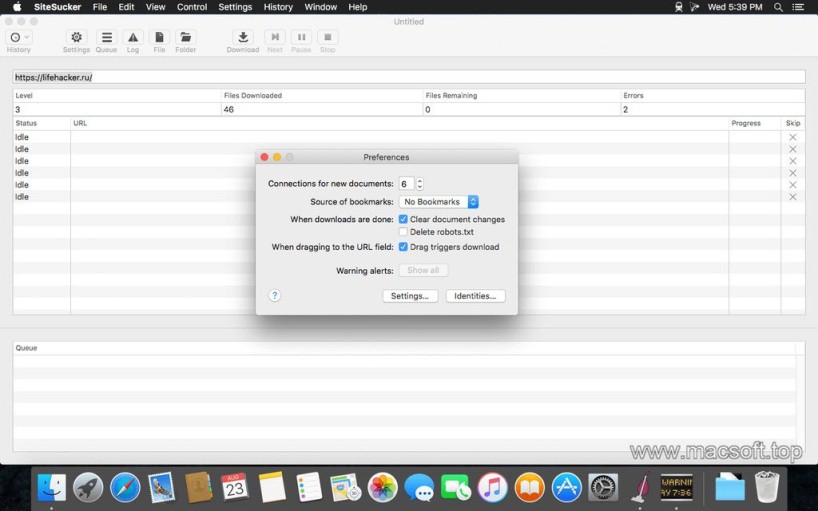Screen dimensions: 818x511
Task: Click the Identities... button
Action: coord(475,296)
